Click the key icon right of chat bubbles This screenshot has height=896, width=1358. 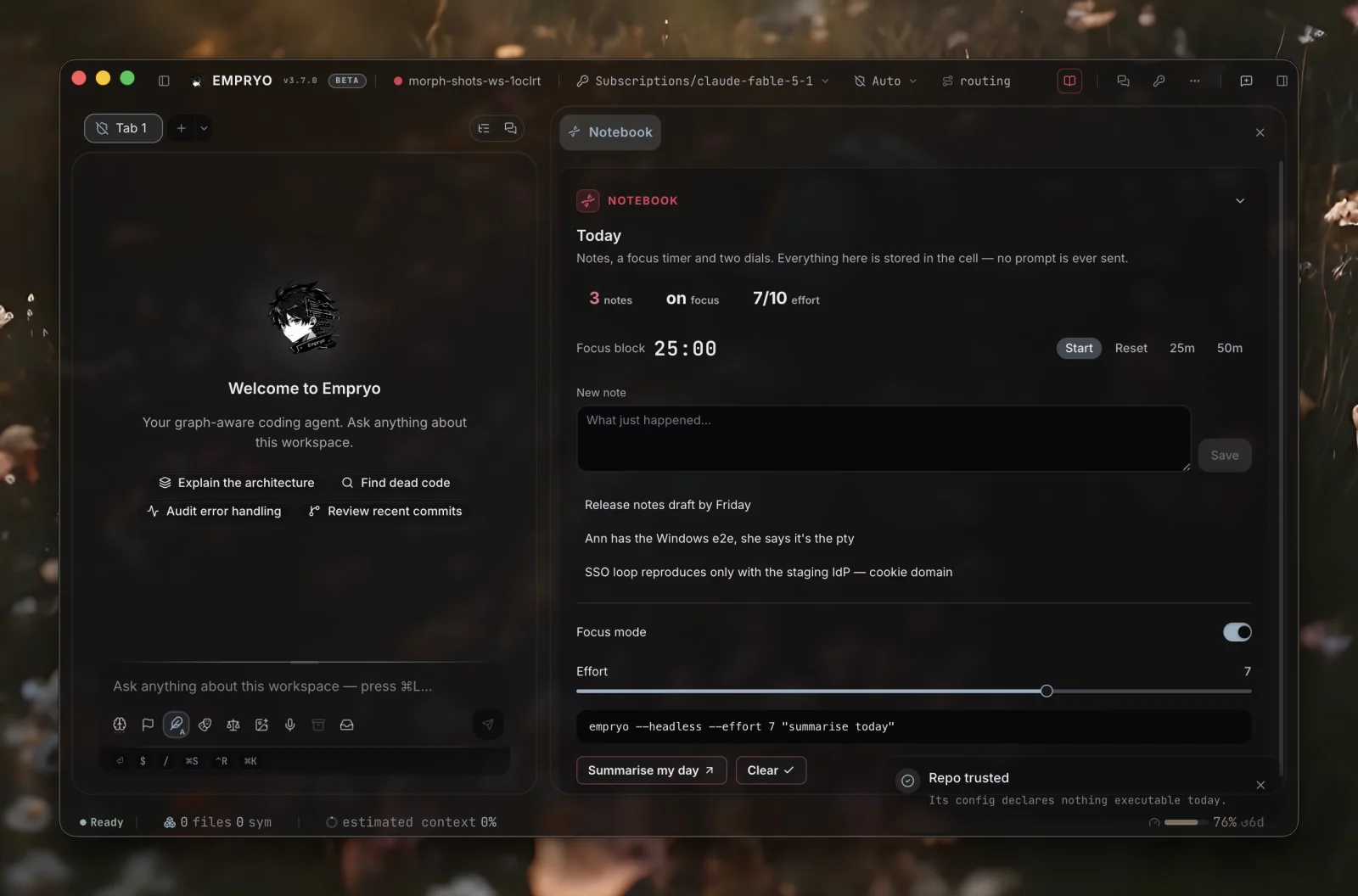1159,81
